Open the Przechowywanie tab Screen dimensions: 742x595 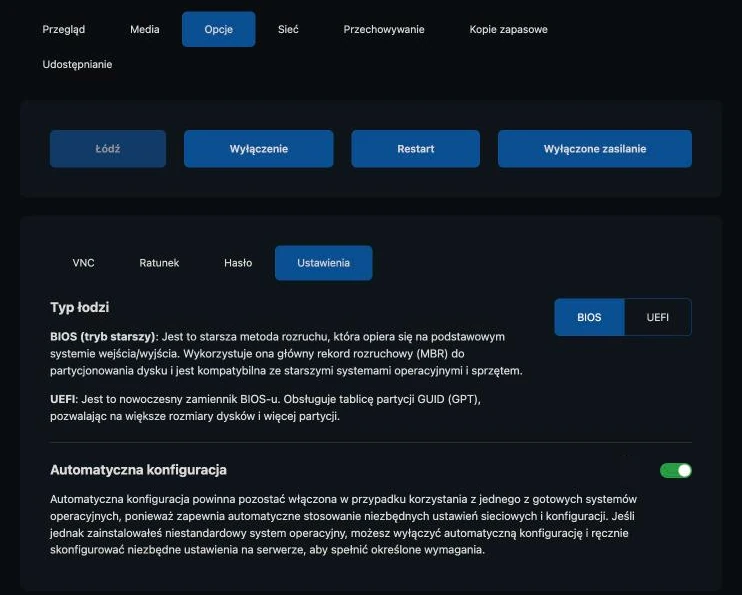tap(384, 29)
